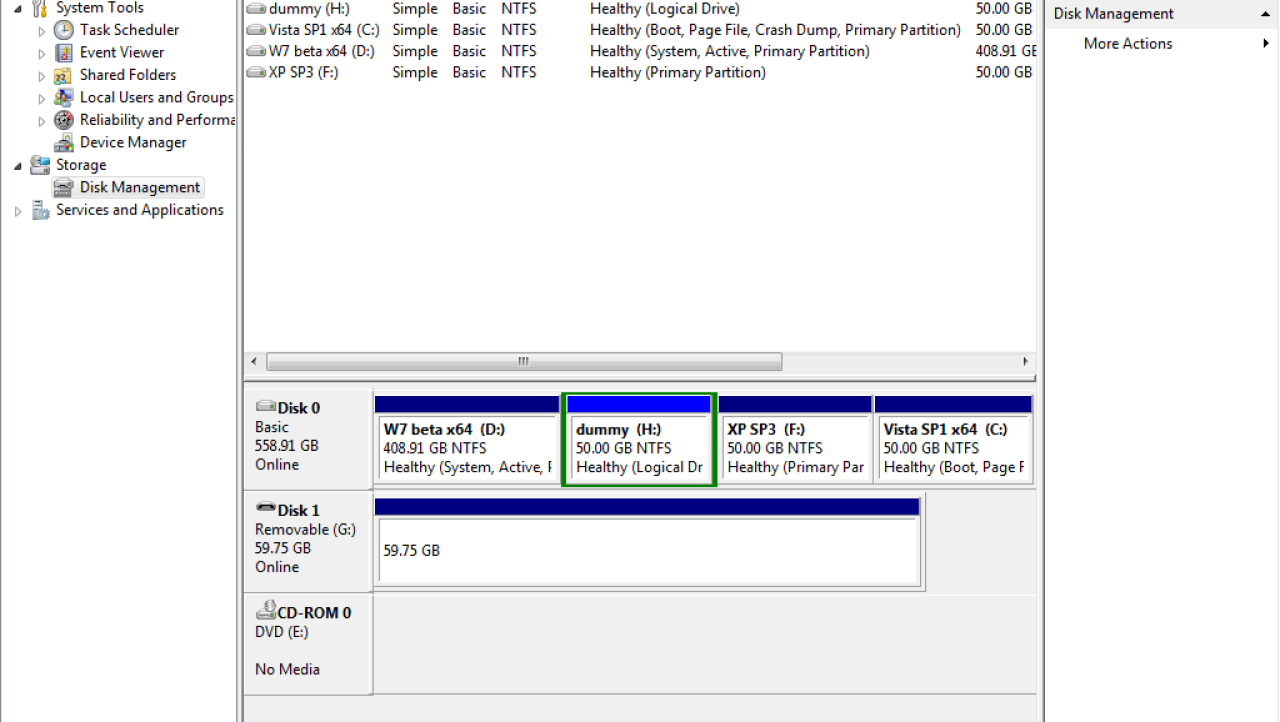
Task: Click the Disk 1 header label
Action: coord(298,510)
